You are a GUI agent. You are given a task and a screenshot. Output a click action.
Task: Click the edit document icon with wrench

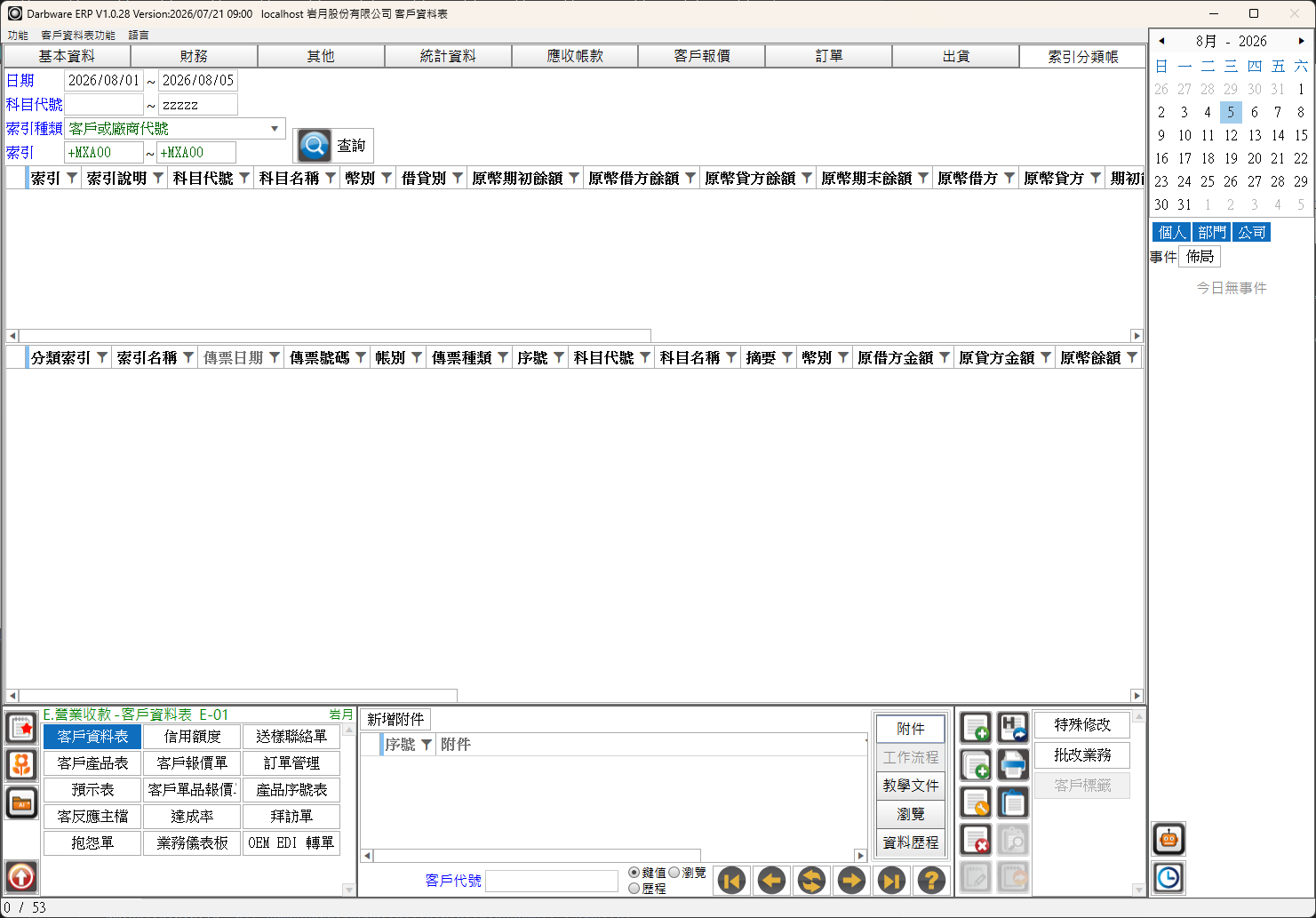(x=976, y=802)
